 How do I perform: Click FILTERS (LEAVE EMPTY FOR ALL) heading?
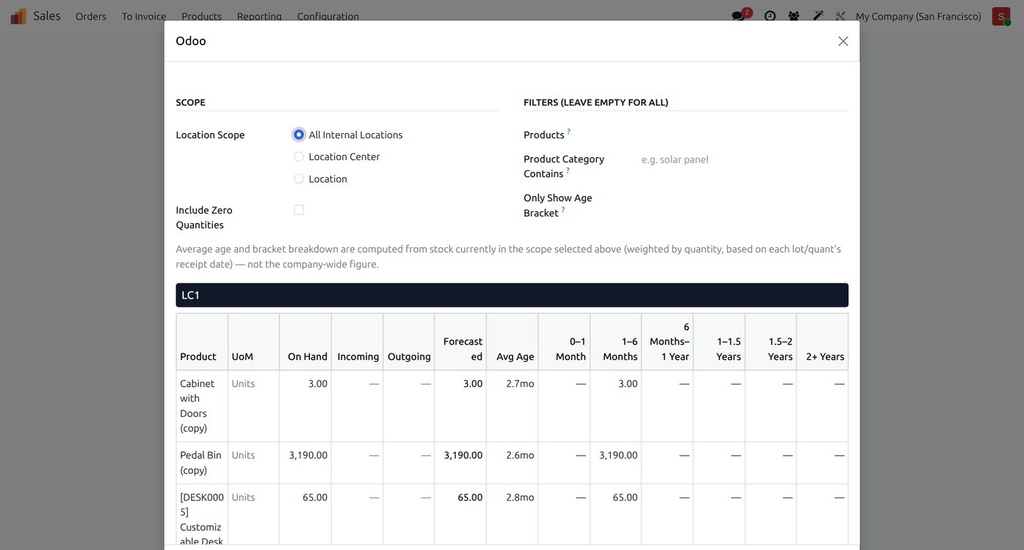pyautogui.click(x=596, y=103)
